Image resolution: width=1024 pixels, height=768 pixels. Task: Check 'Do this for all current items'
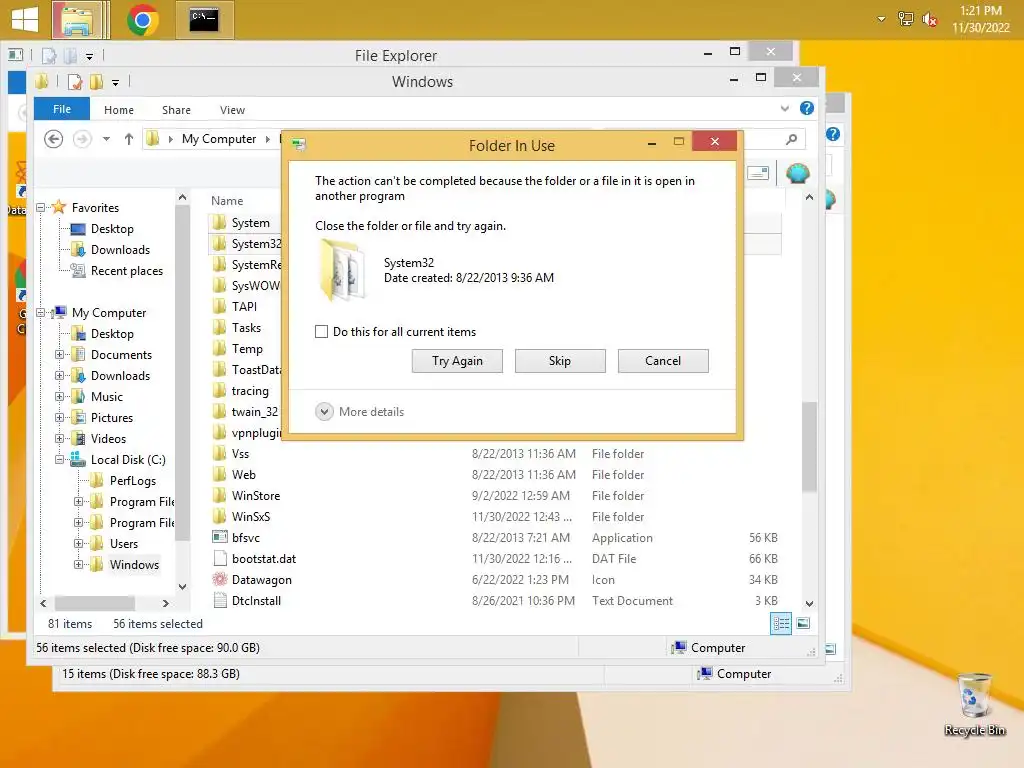(321, 332)
